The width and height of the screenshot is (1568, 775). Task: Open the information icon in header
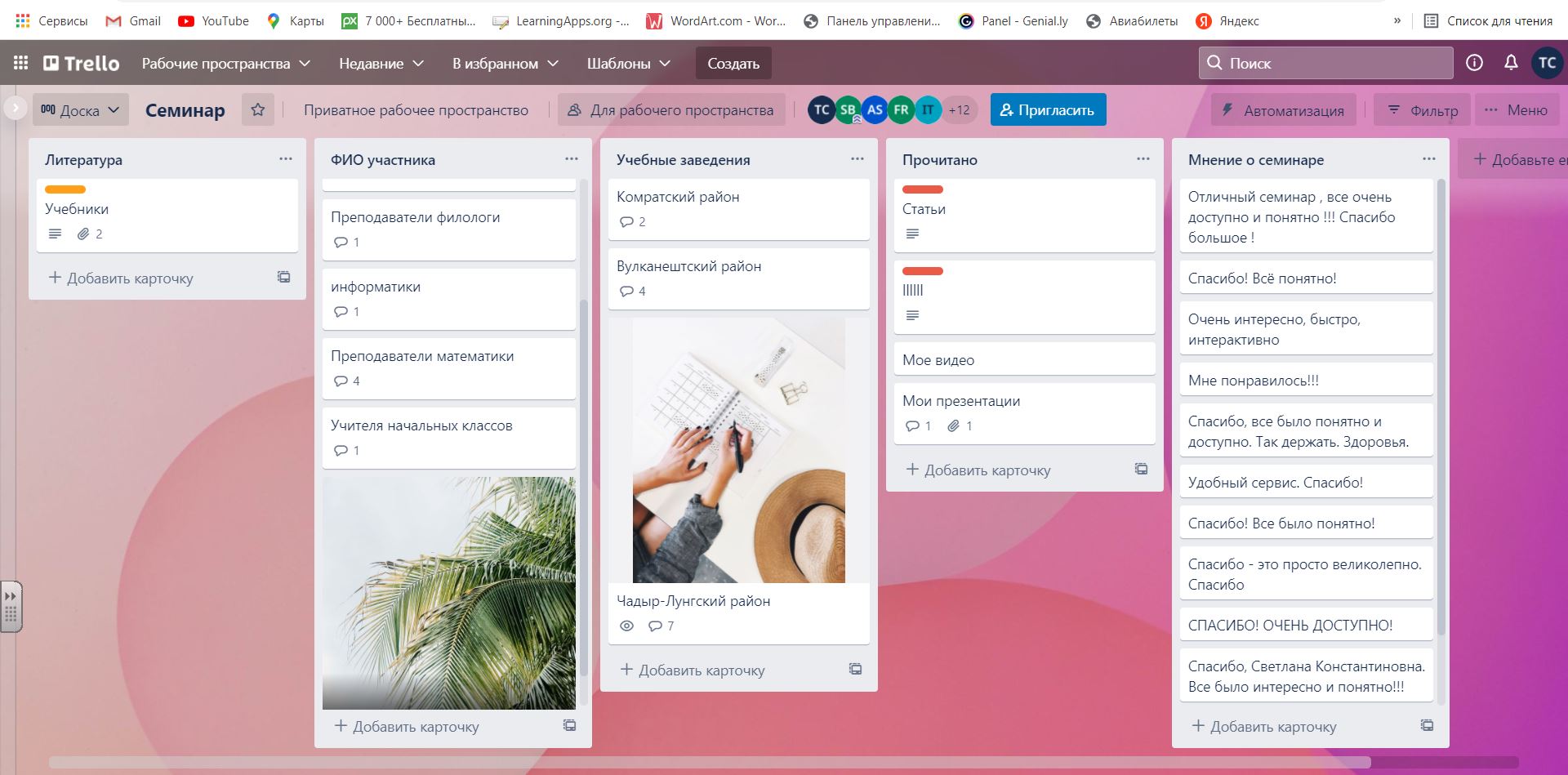coord(1474,63)
